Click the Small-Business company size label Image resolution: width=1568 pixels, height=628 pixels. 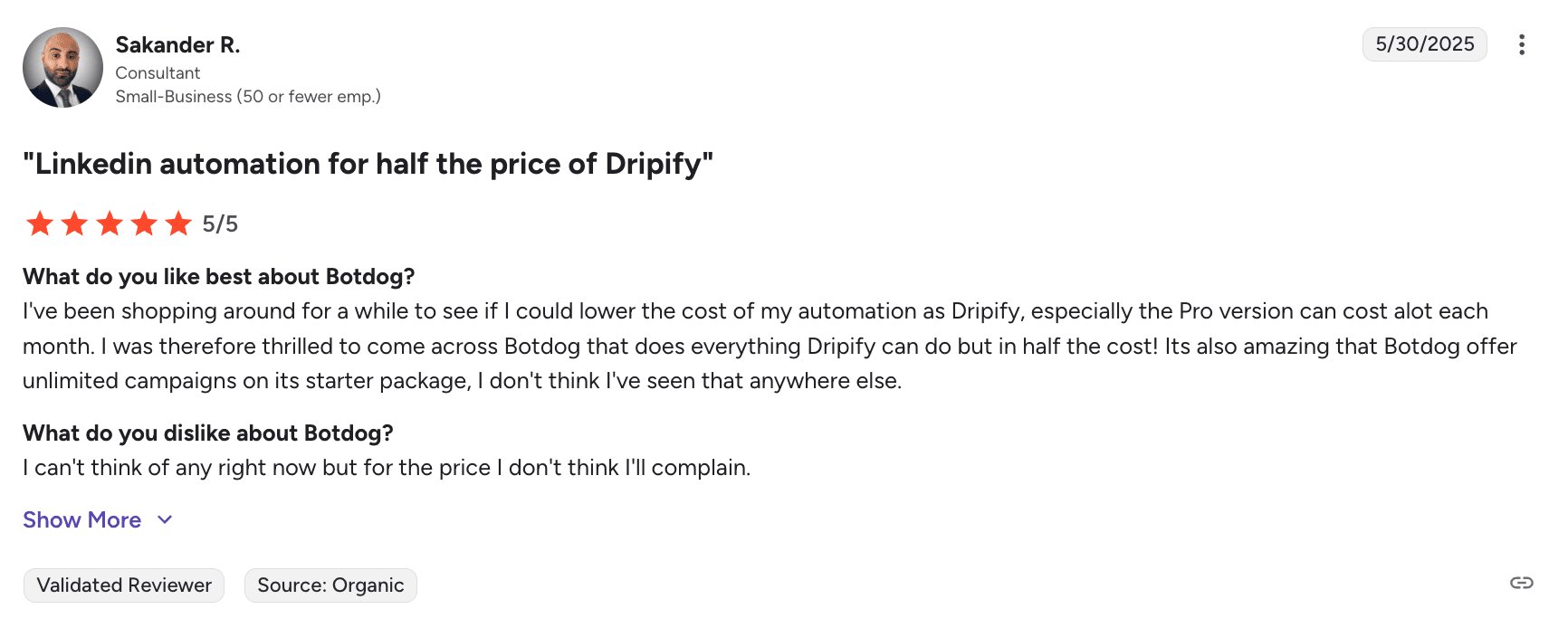[247, 97]
